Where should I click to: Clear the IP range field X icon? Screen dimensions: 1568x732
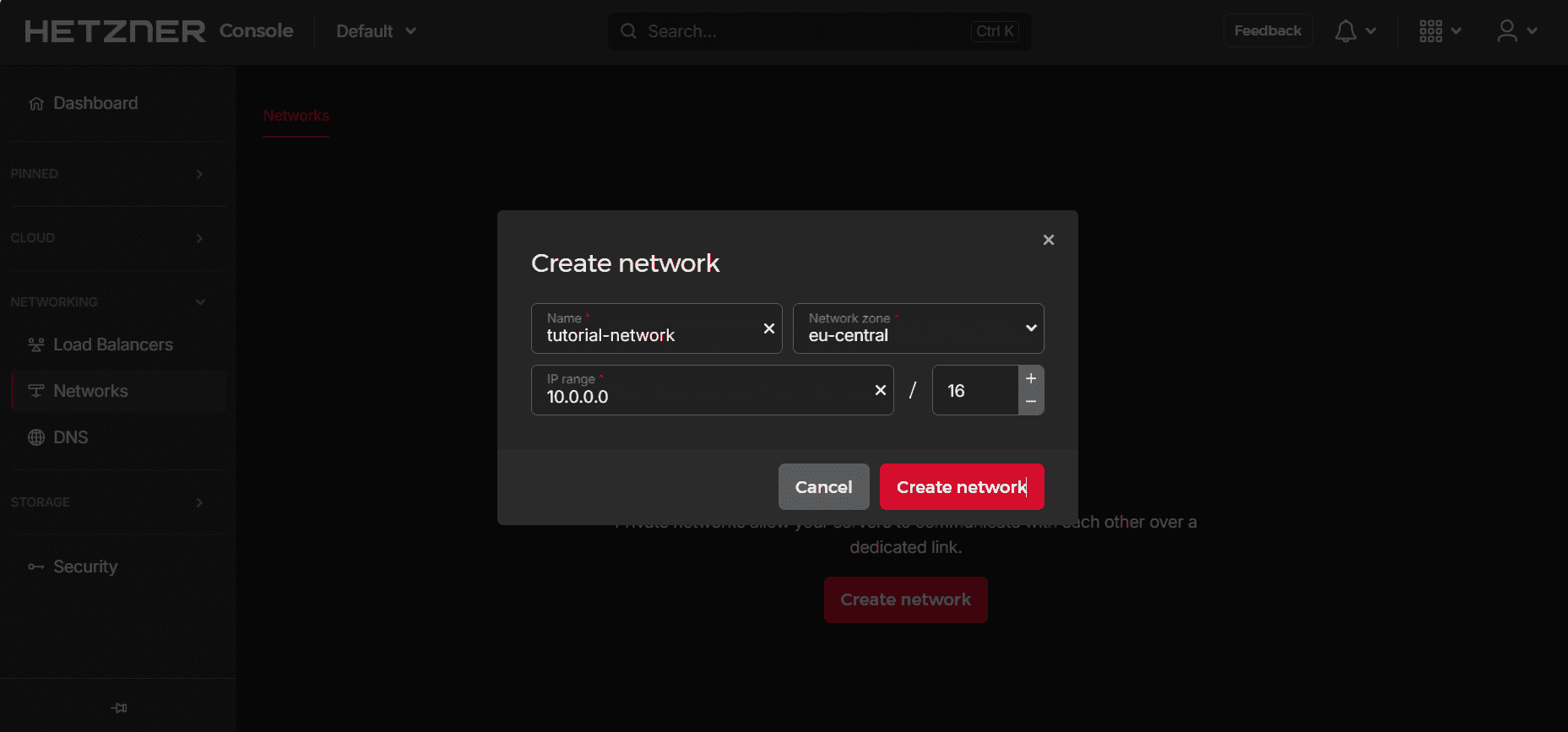(880, 390)
